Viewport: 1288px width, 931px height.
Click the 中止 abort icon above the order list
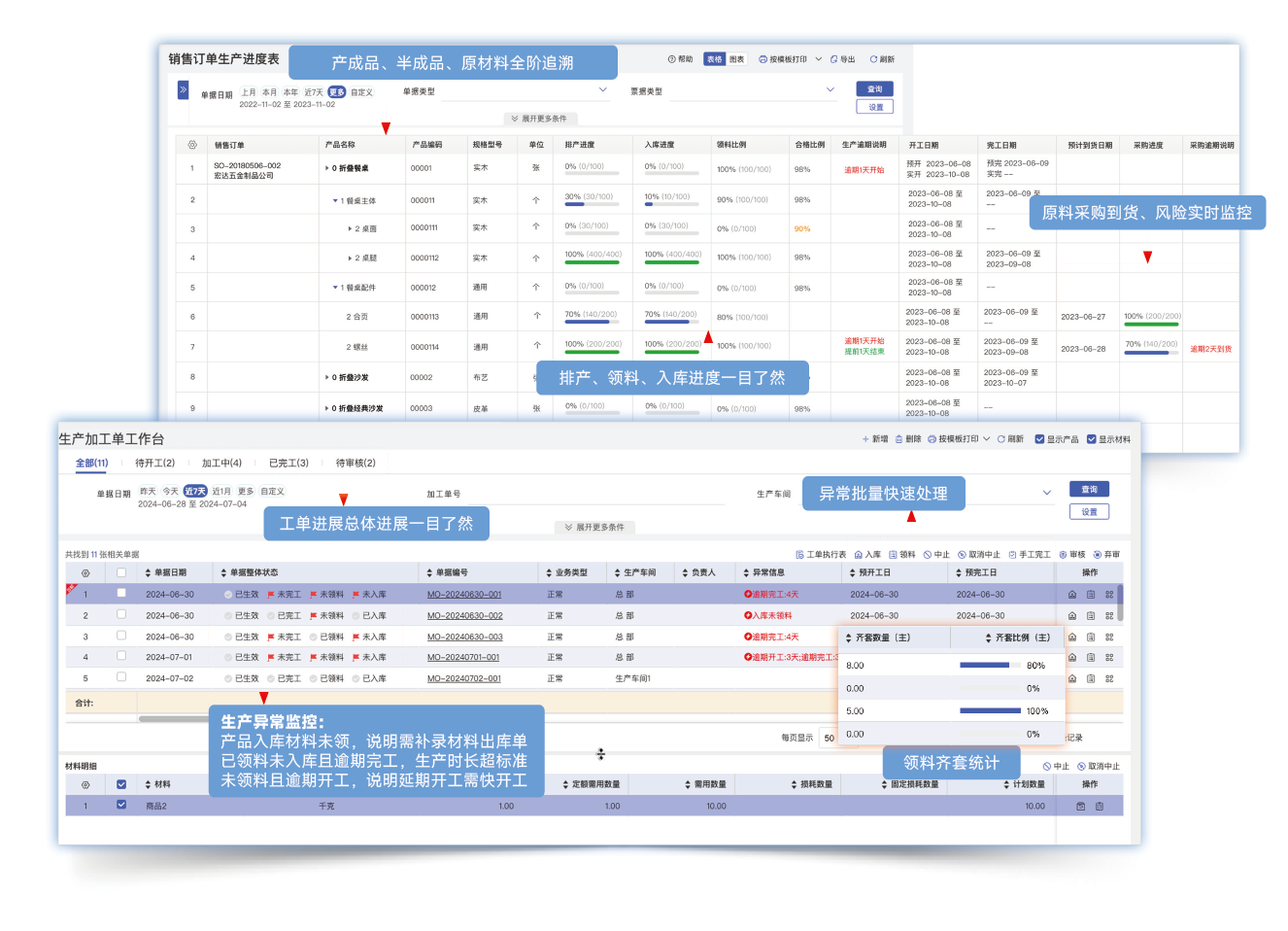[x=937, y=554]
